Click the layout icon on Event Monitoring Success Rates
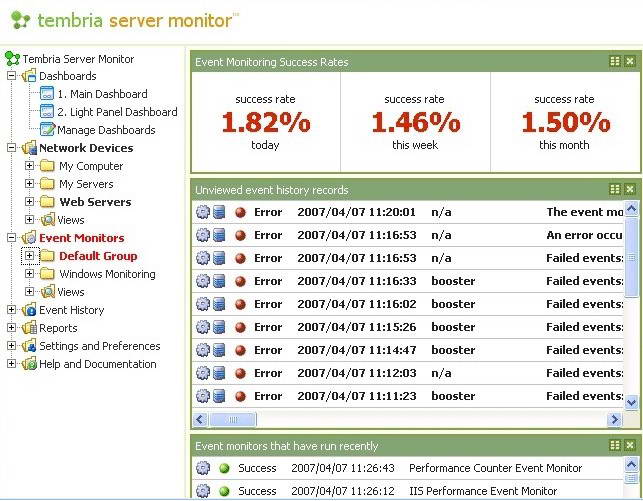Image resolution: width=643 pixels, height=501 pixels. point(615,61)
